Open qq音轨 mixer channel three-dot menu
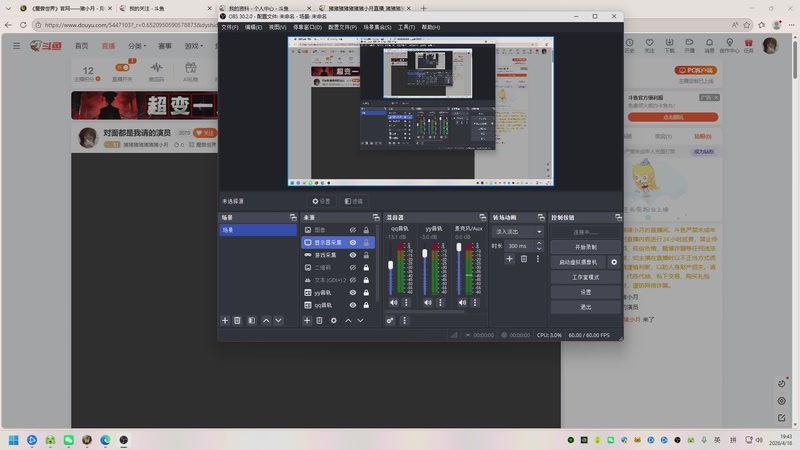800x450 pixels. [406, 303]
